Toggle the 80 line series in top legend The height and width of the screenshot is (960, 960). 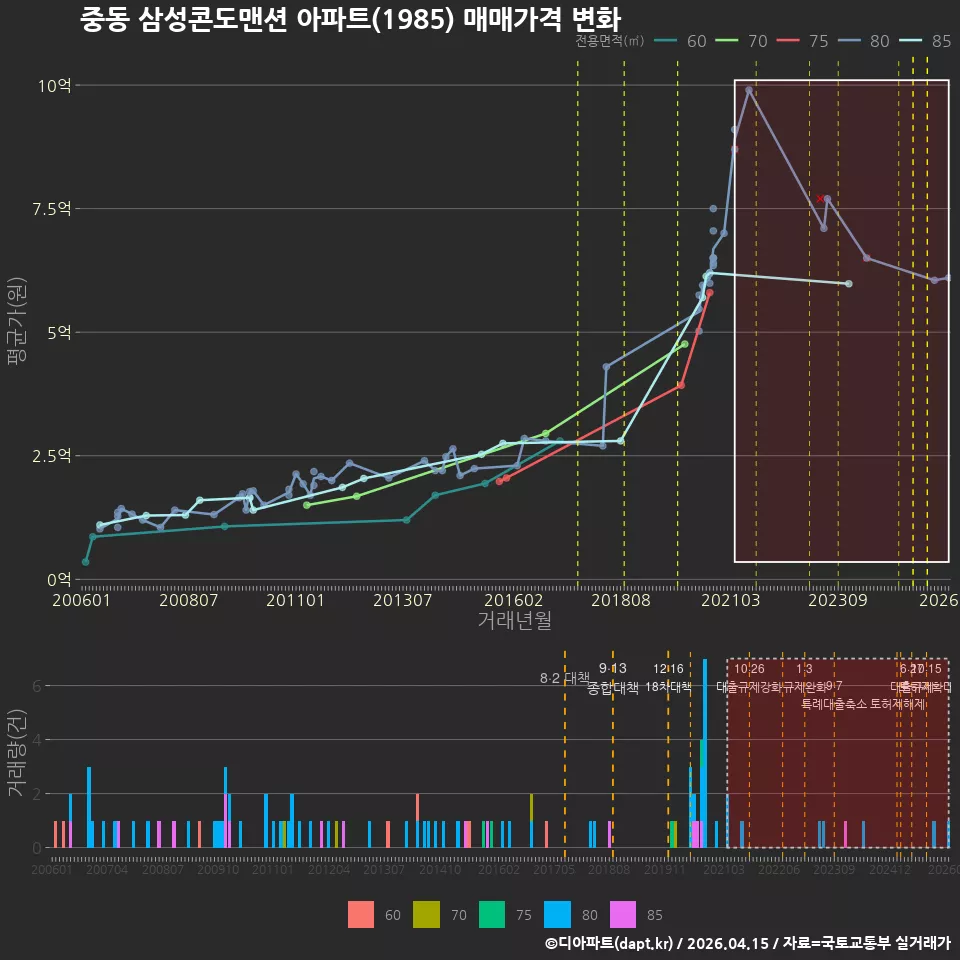(x=864, y=41)
